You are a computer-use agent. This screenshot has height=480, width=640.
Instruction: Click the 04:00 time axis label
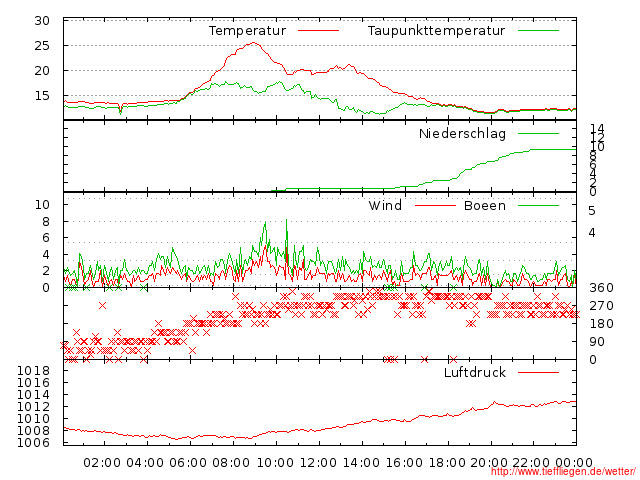click(x=145, y=463)
